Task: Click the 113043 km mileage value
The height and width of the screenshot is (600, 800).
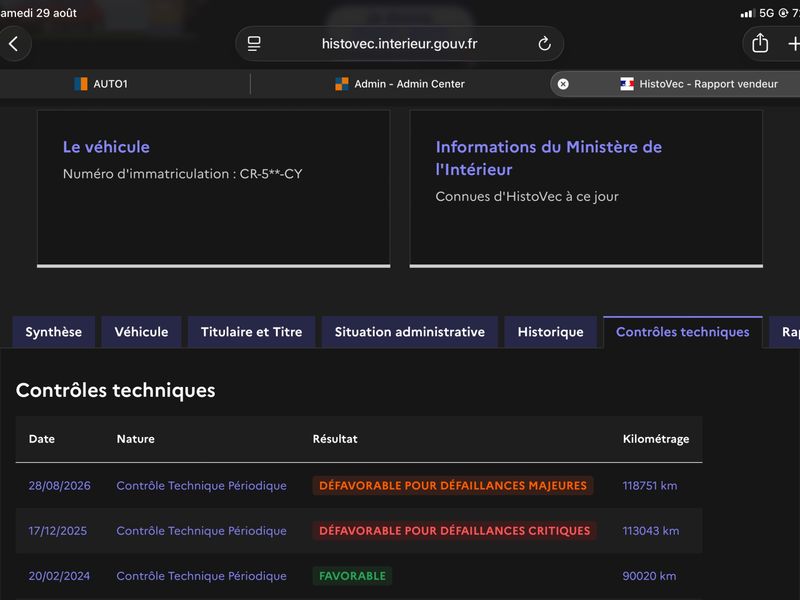Action: pyautogui.click(x=651, y=531)
